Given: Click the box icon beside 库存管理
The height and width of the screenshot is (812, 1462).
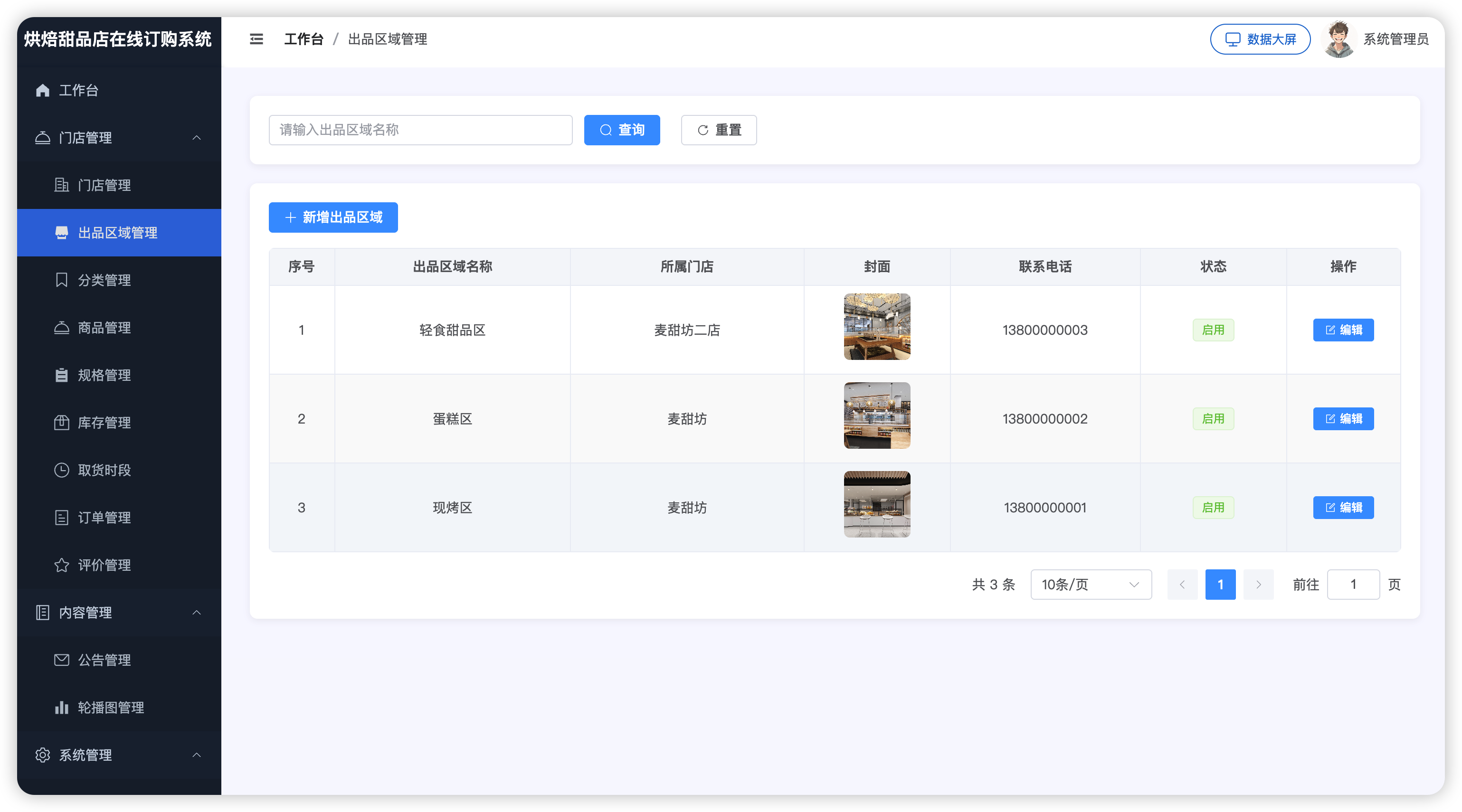Looking at the screenshot, I should click(61, 423).
